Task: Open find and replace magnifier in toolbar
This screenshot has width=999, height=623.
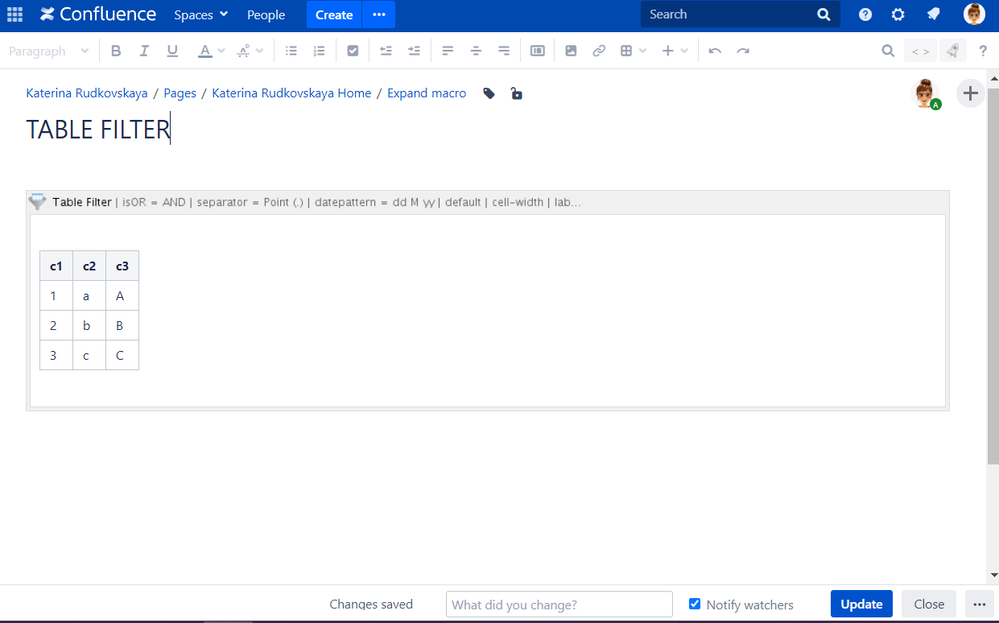Action: [888, 51]
